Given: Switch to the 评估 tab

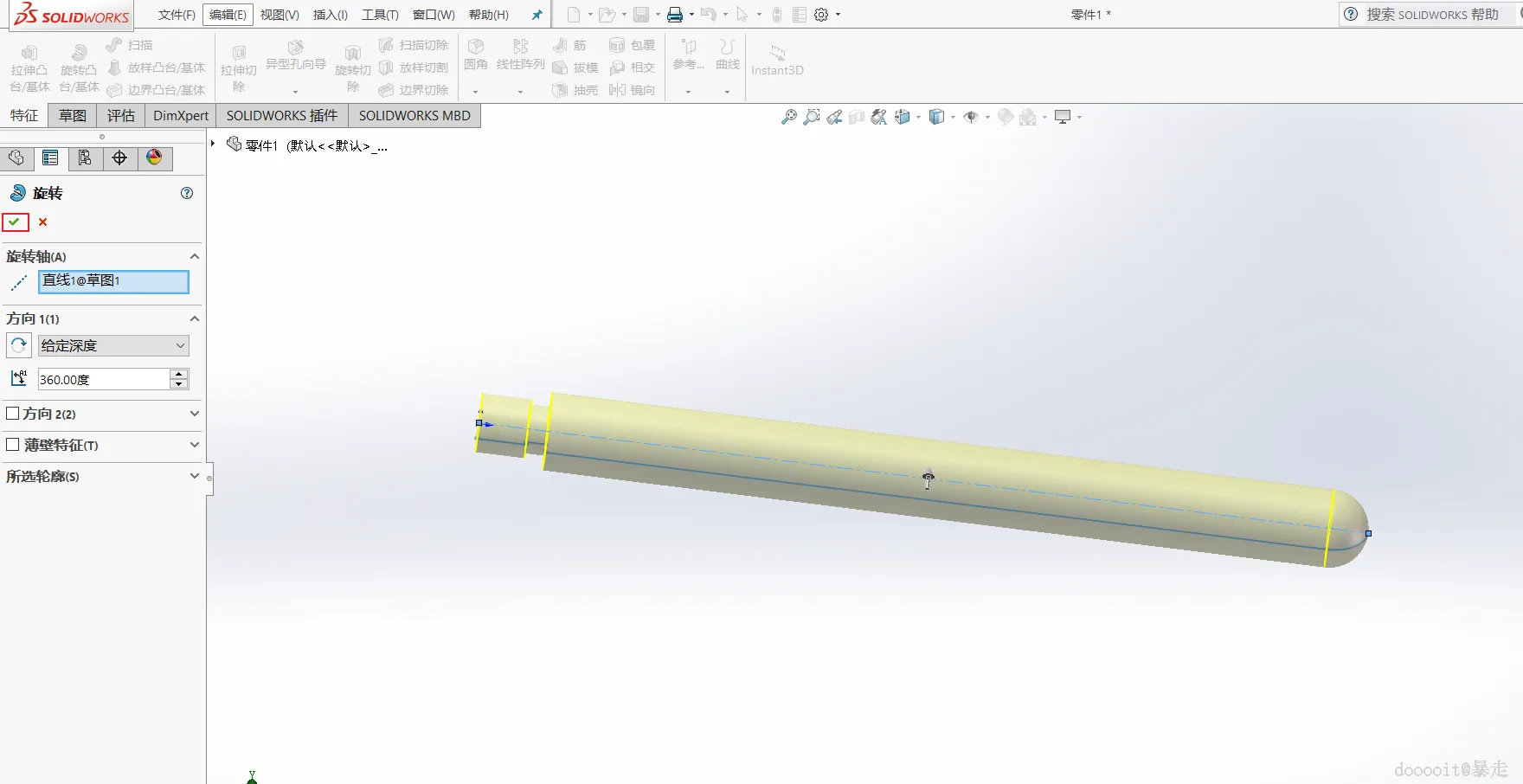Looking at the screenshot, I should coord(121,116).
